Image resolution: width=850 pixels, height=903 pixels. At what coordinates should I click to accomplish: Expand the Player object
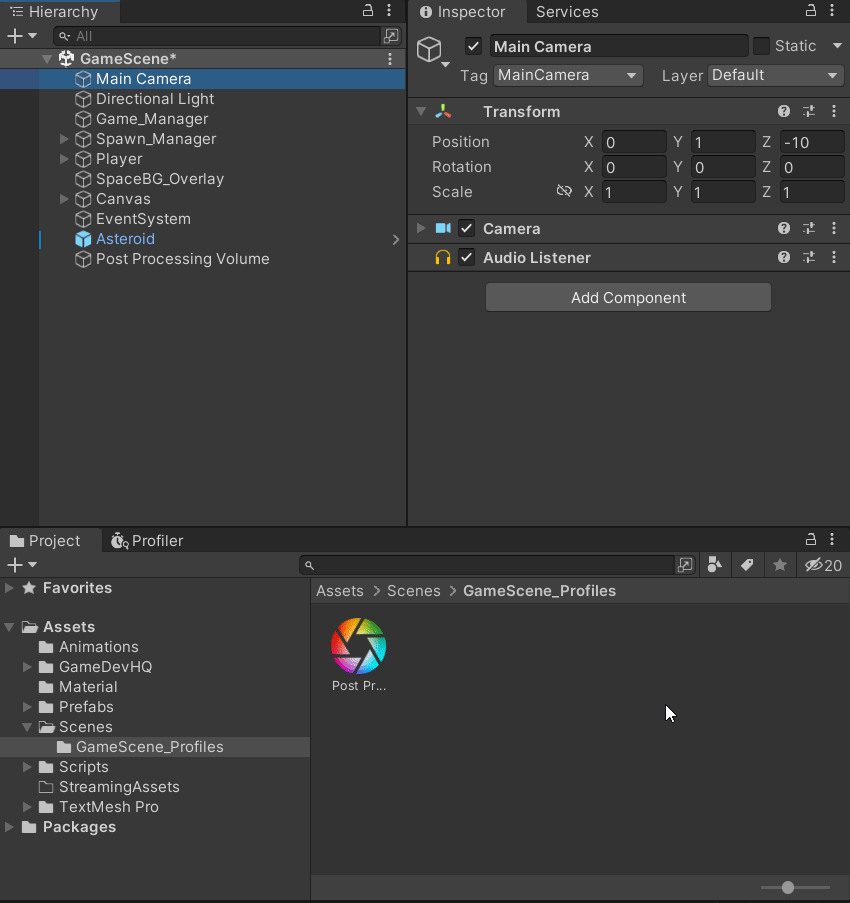(64, 159)
